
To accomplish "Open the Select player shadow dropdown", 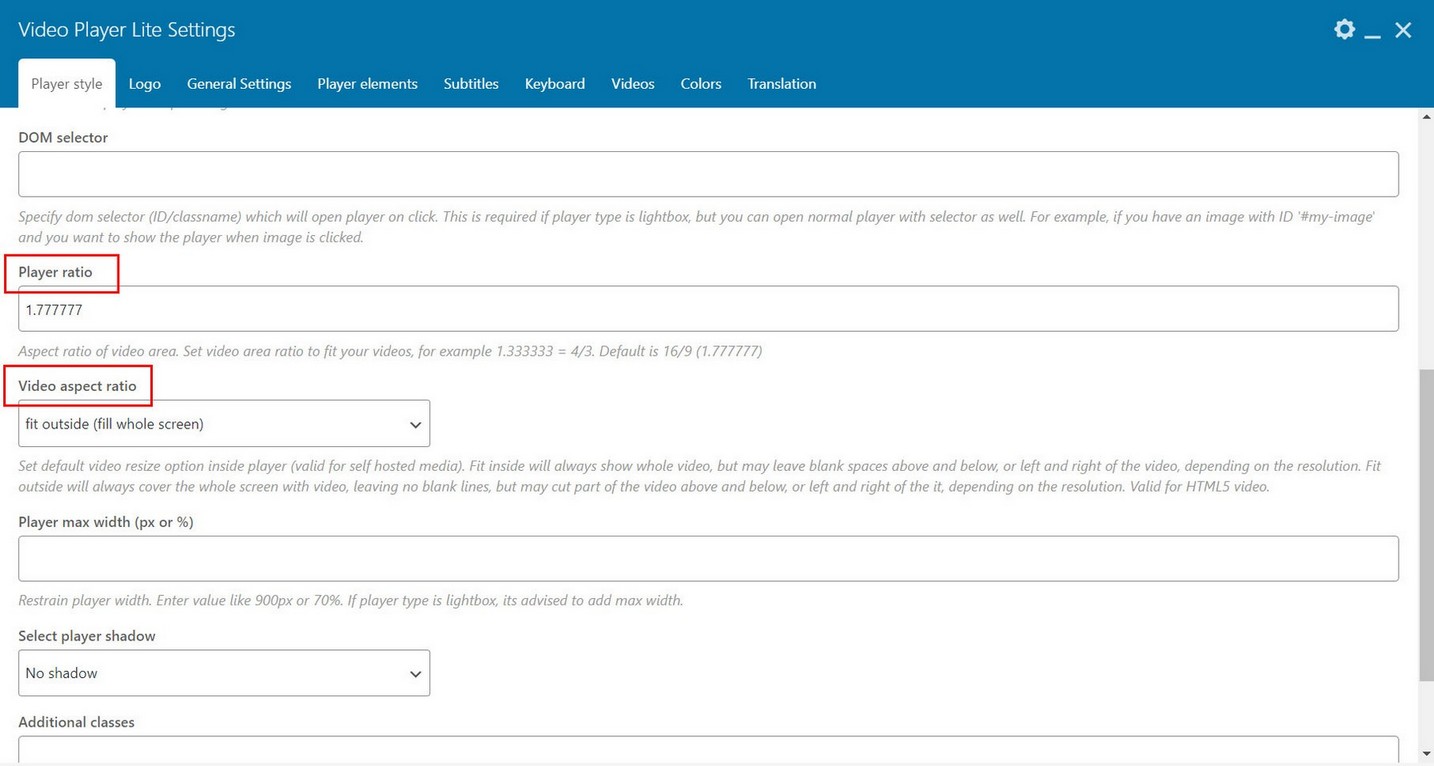I will [224, 673].
